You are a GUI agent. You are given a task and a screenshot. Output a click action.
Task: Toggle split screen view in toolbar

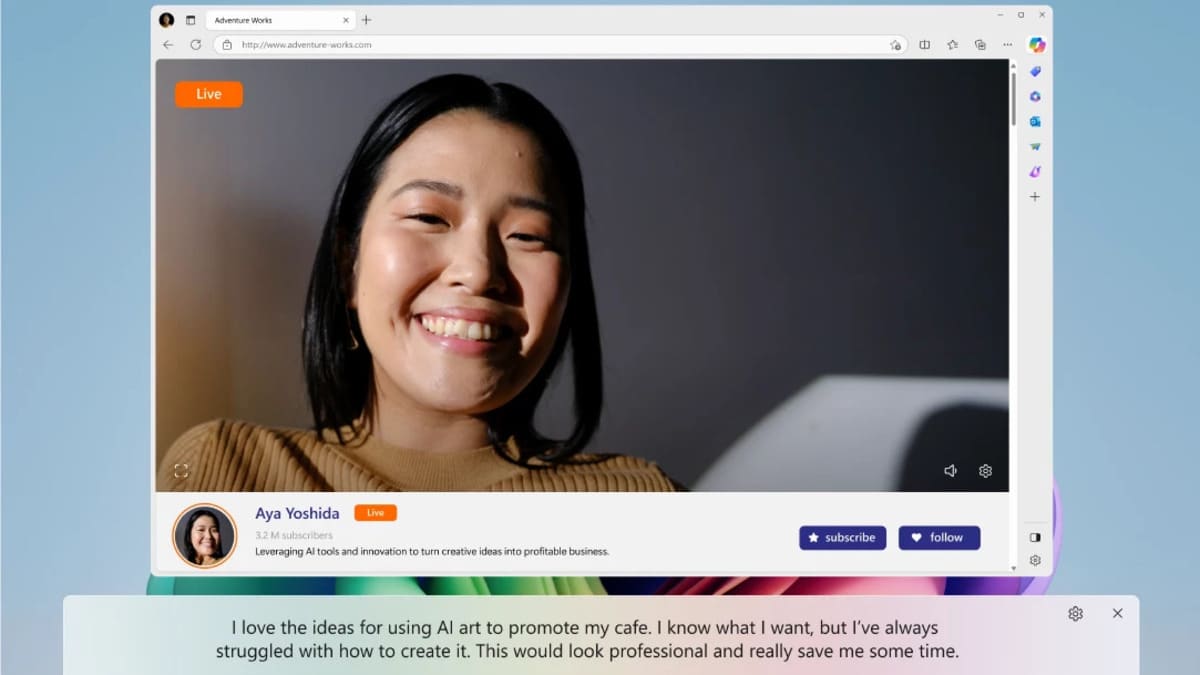coord(924,45)
